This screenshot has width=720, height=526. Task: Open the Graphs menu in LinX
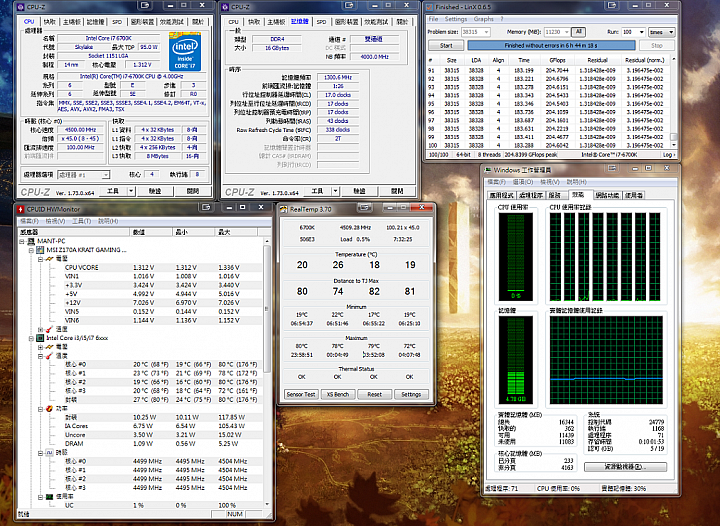pos(484,19)
